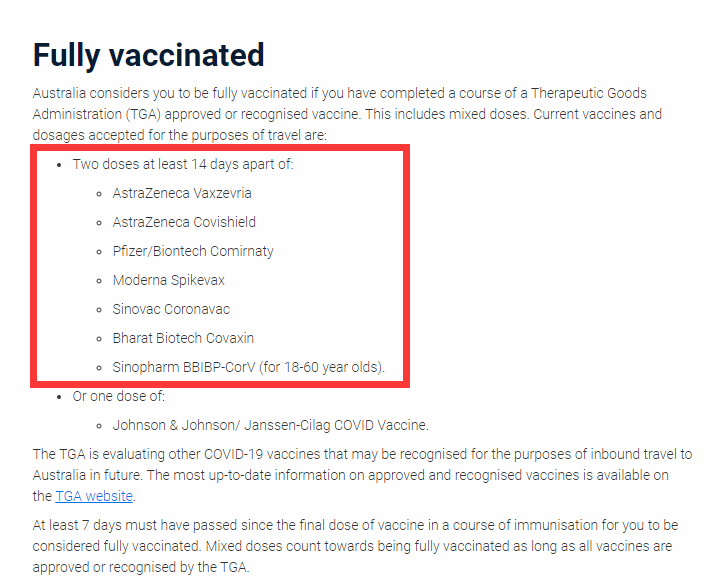Click the Moderna Spikevax entry
Screen dimensions: 707x582
[169, 280]
